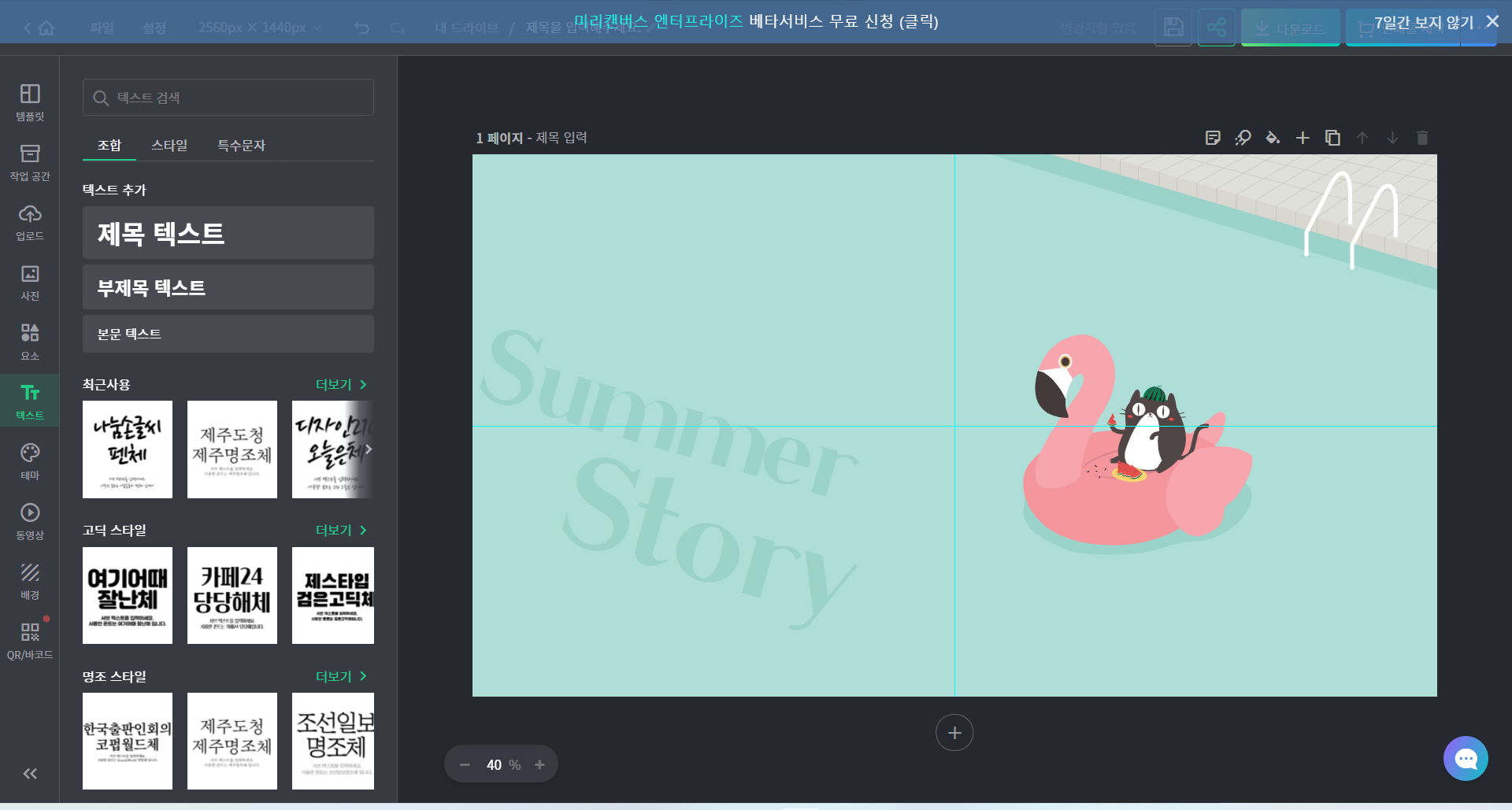
Task: Add a page with the circular plus button below canvas
Action: tap(954, 733)
